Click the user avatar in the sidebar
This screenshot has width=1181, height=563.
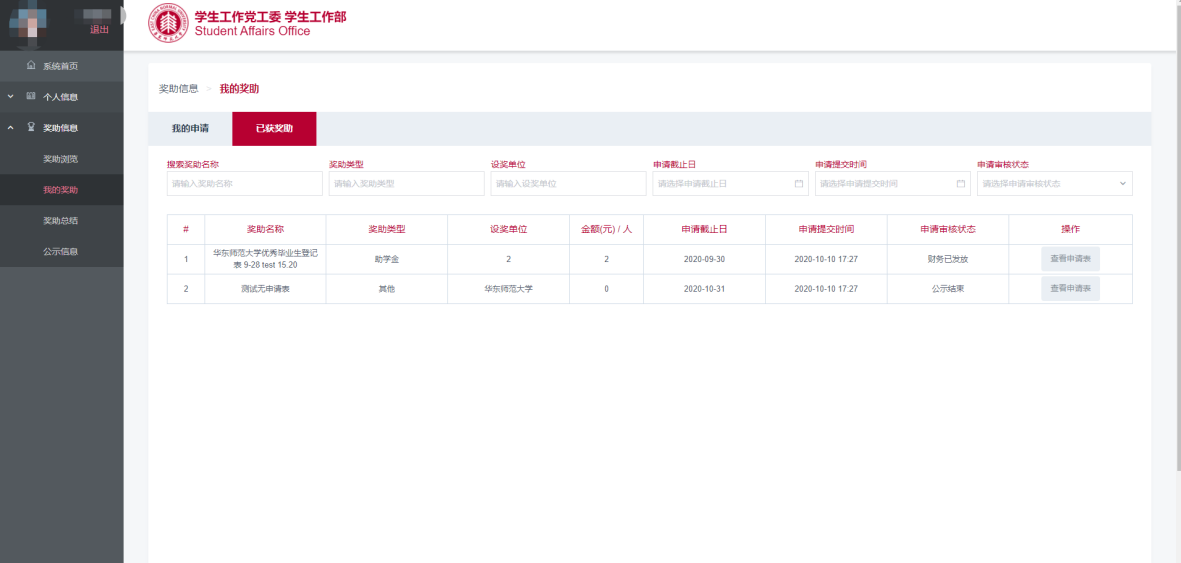point(30,22)
